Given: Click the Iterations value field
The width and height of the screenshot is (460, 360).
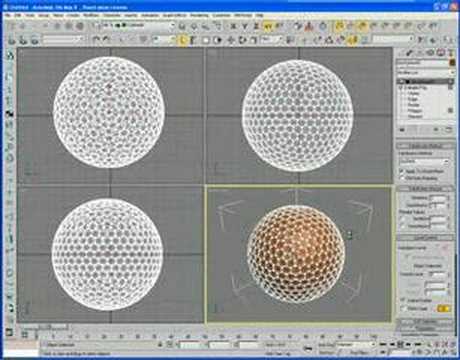Looking at the screenshot, I should (x=438, y=198).
